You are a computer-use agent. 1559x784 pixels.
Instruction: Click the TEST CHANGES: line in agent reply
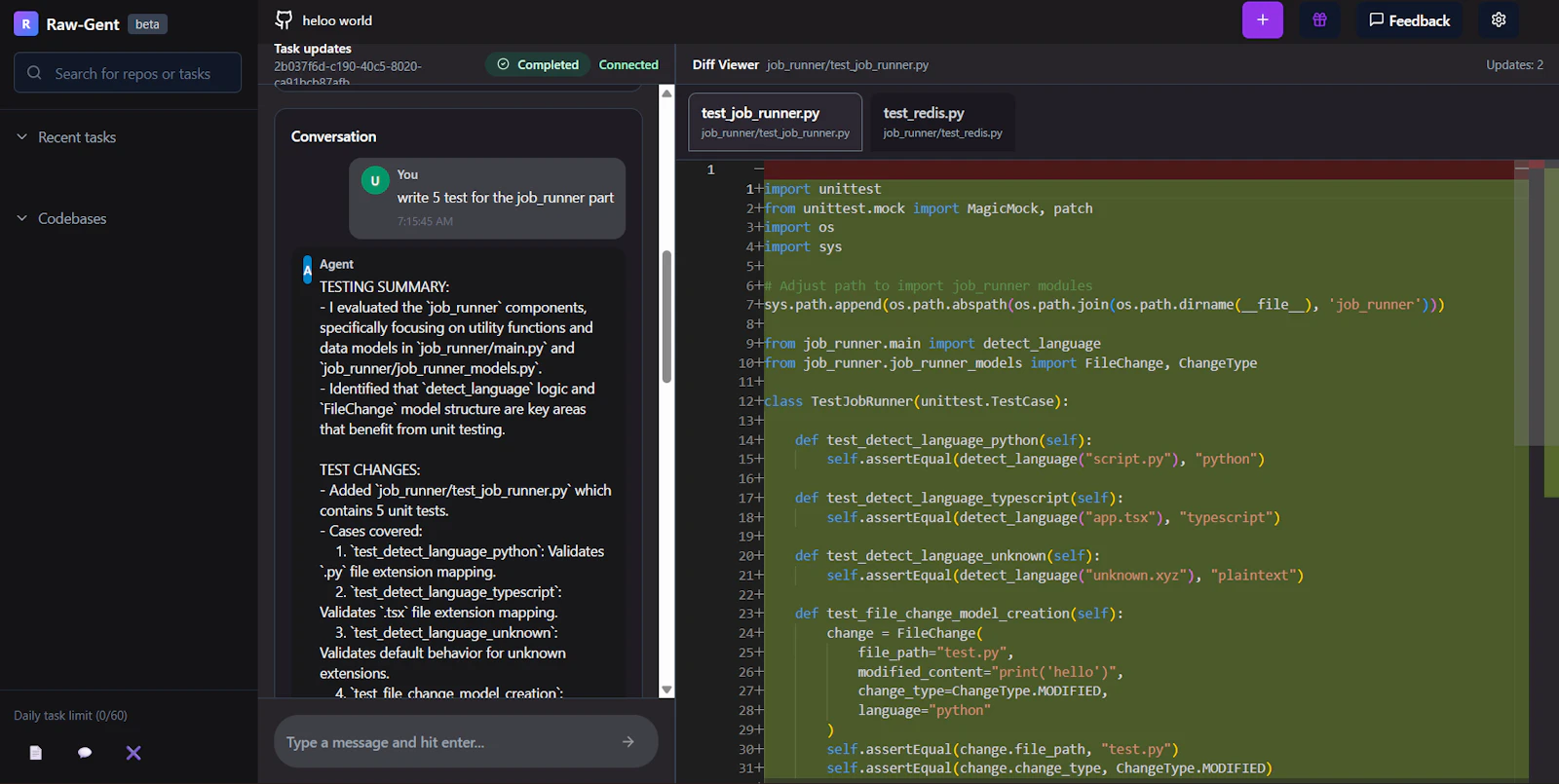(369, 470)
